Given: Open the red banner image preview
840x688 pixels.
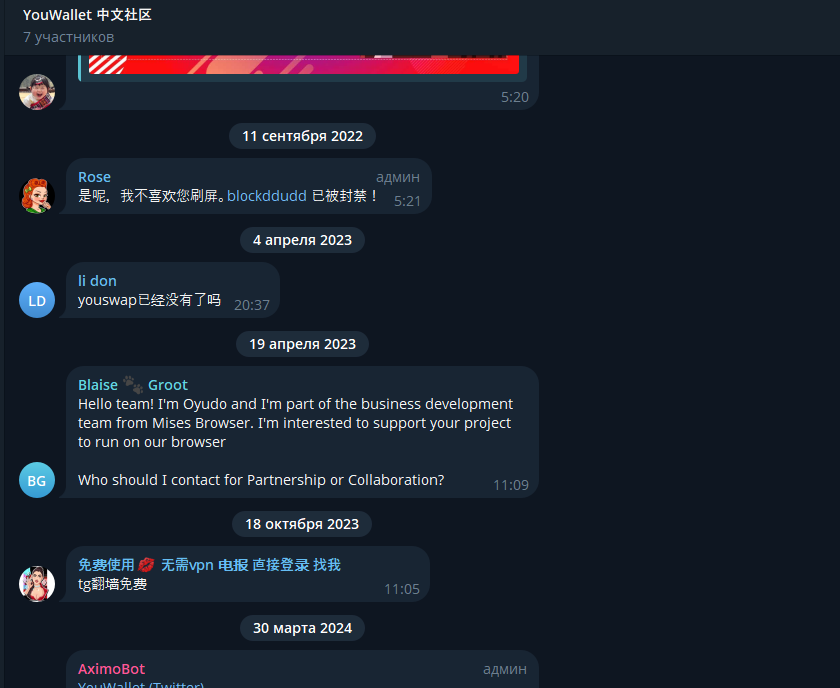Looking at the screenshot, I should 304,64.
